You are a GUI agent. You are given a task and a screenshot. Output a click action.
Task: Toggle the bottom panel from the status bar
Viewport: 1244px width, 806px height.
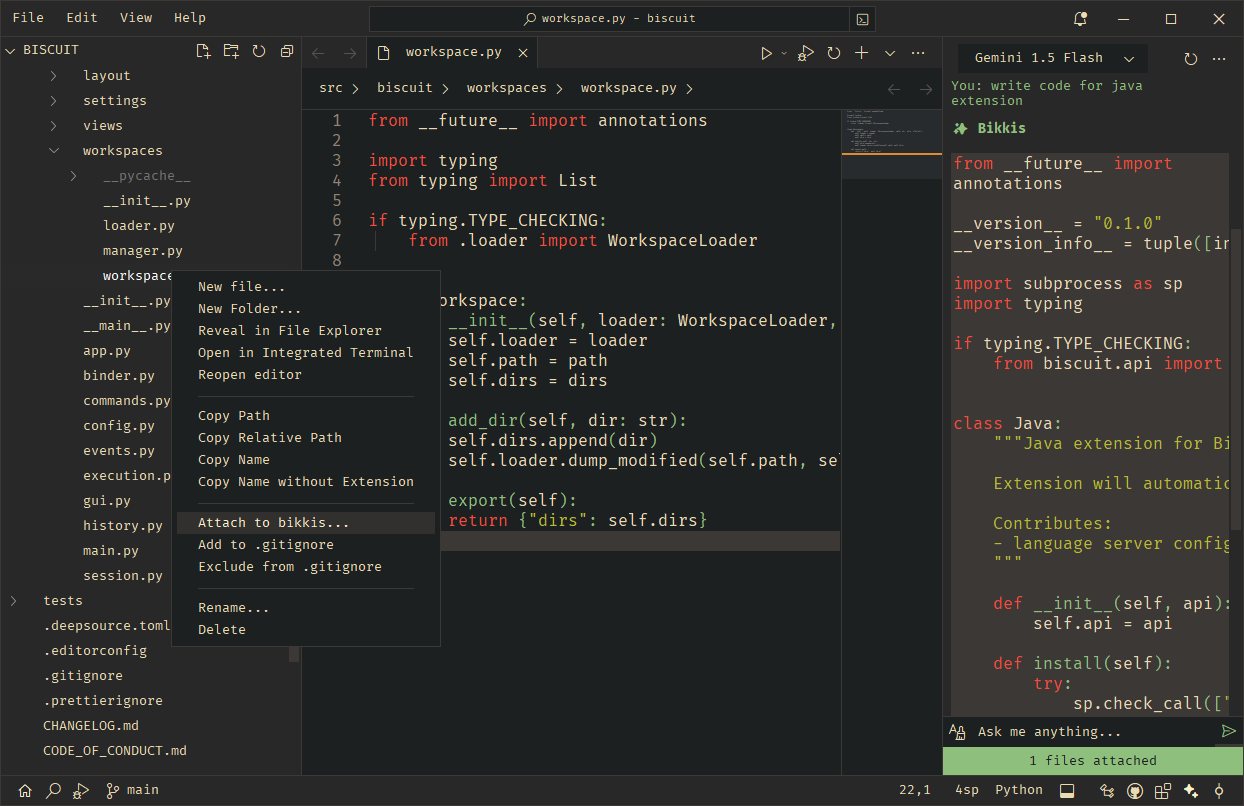coord(1067,790)
